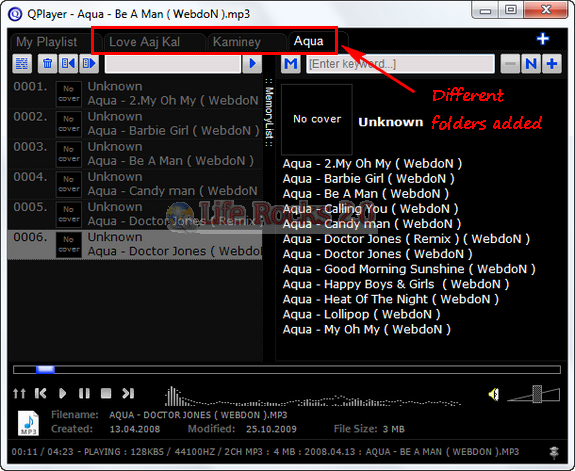Choose Aqua - Calling You in folder list

[370, 209]
